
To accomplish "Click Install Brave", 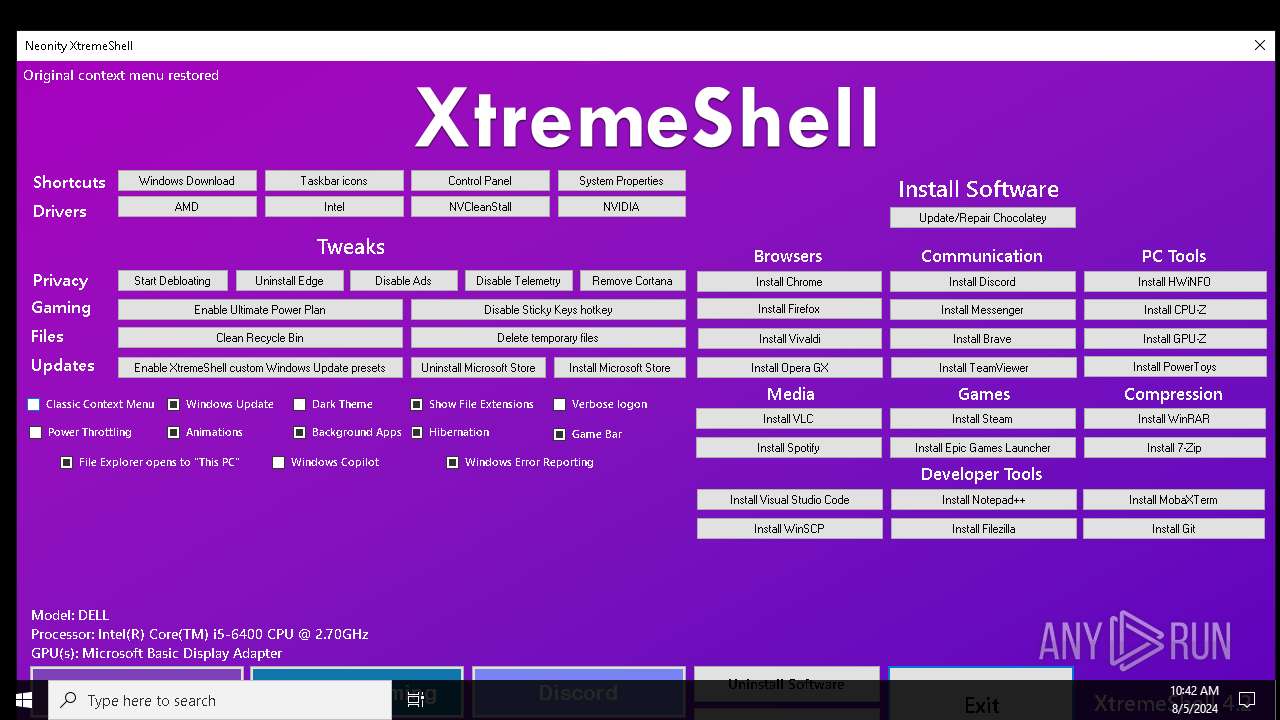I will coord(982,339).
